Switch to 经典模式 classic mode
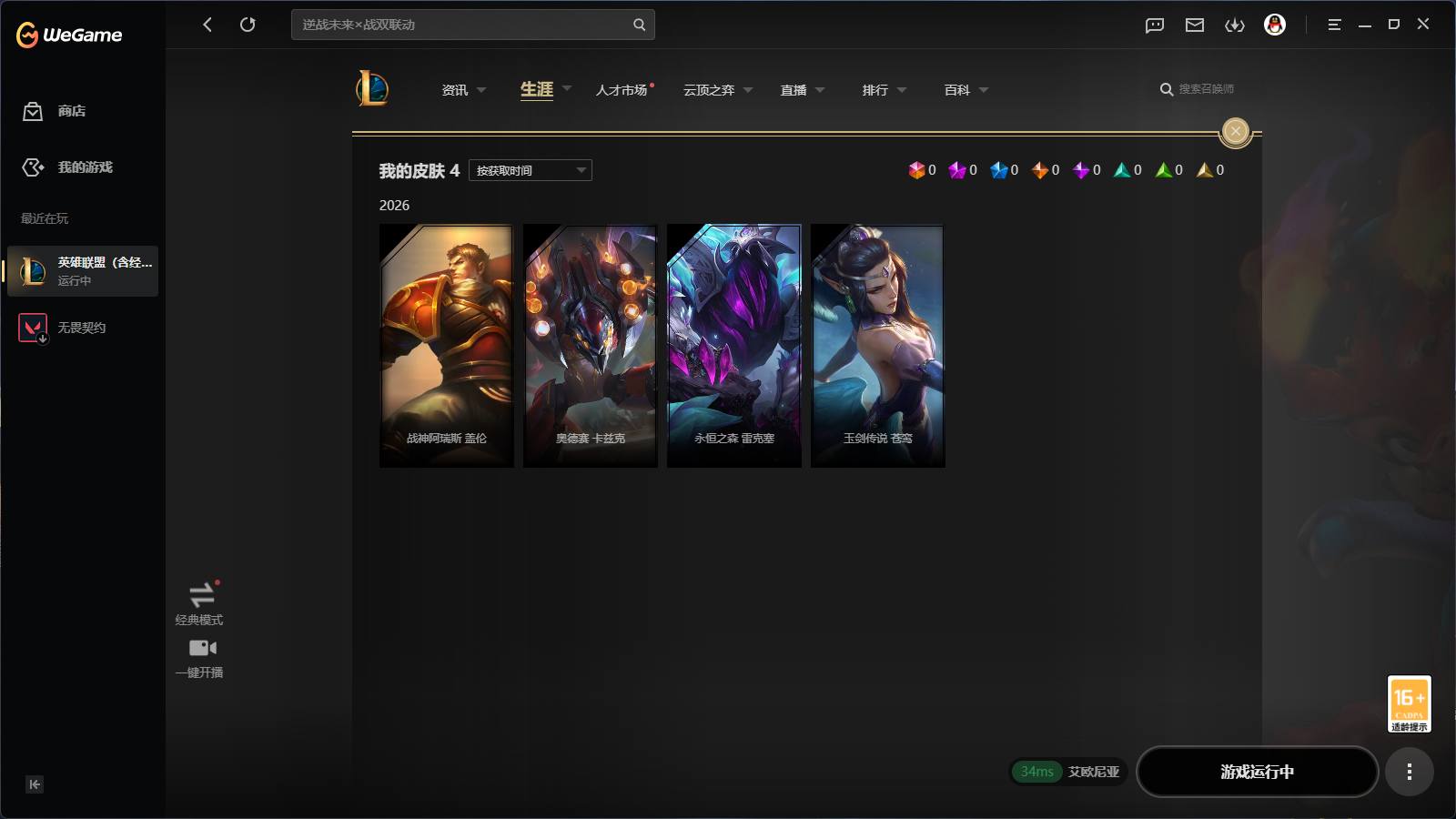The image size is (1456, 819). pyautogui.click(x=199, y=604)
